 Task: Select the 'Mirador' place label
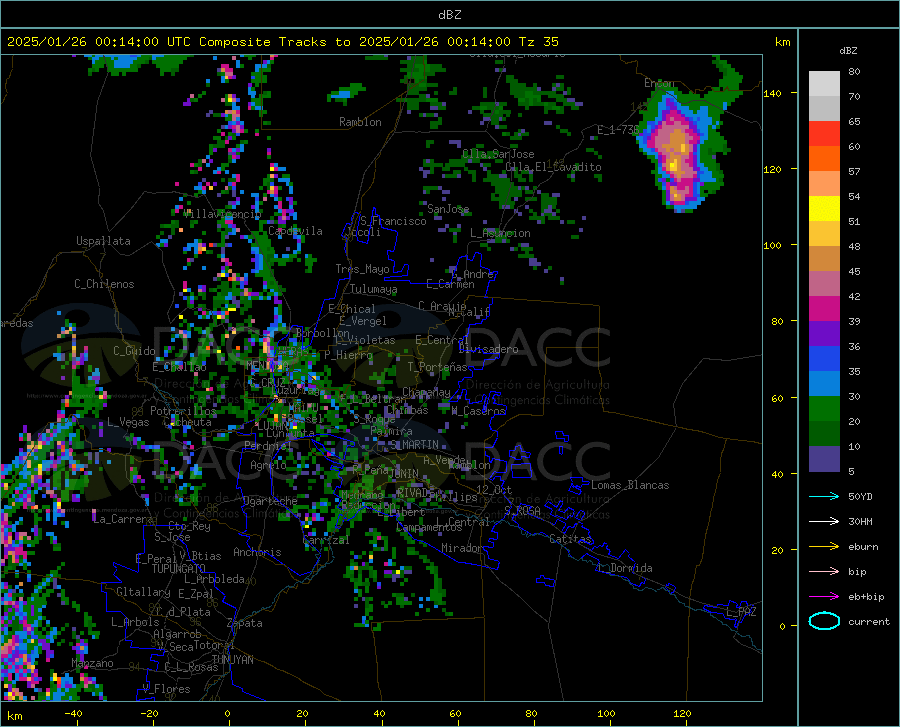click(462, 548)
